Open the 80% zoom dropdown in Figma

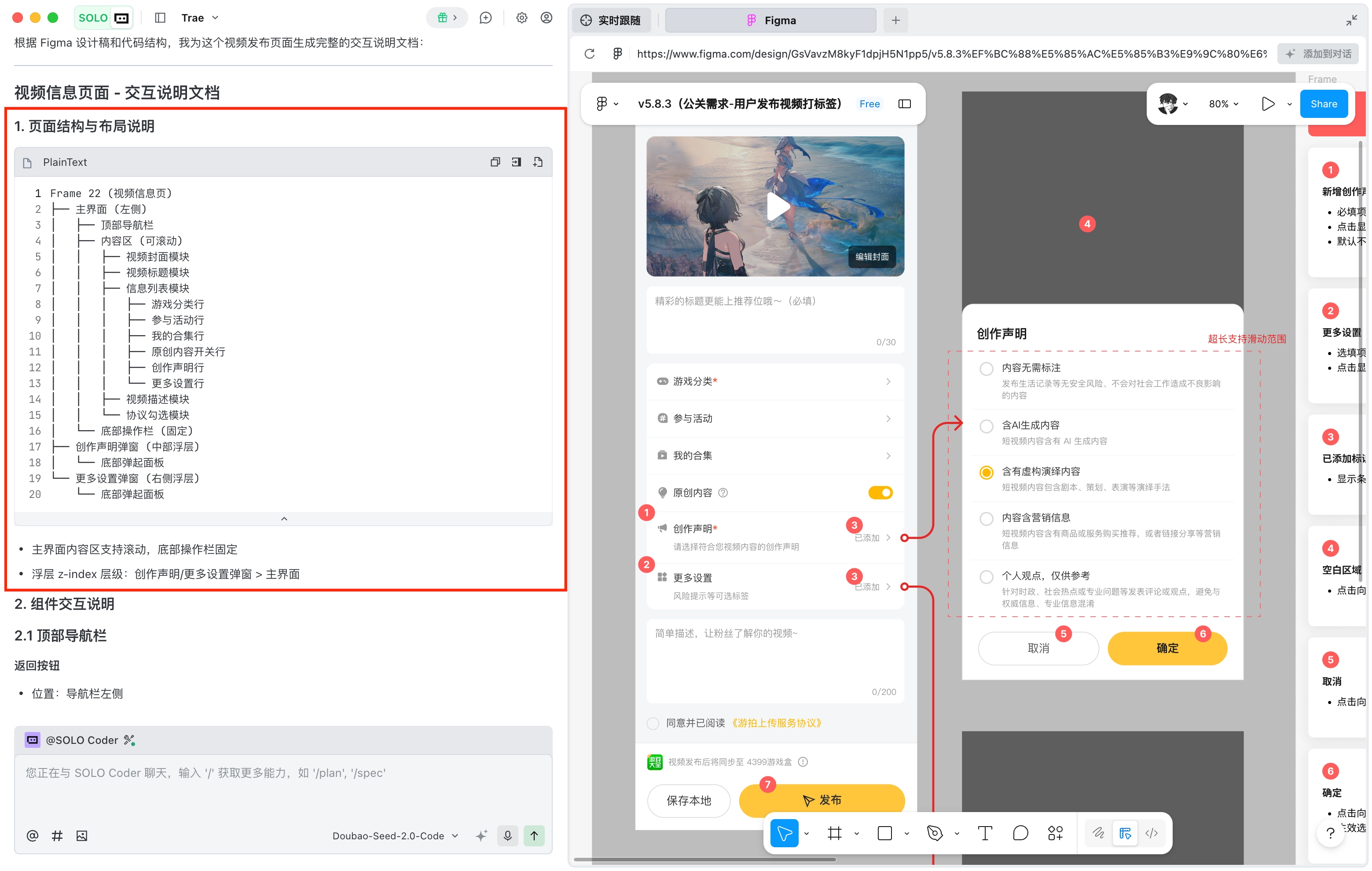pos(1224,104)
